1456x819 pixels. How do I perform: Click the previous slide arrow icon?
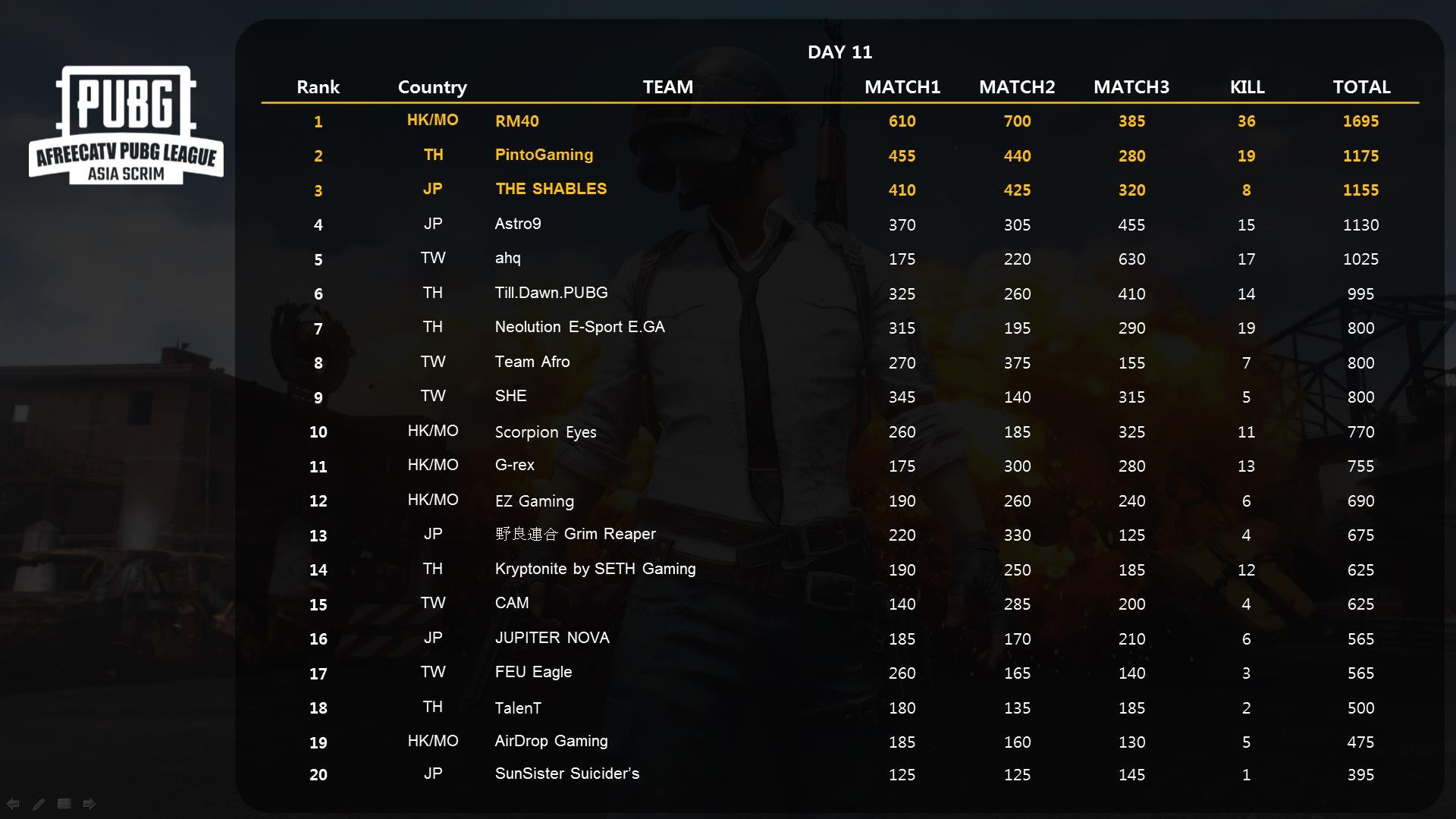point(13,804)
